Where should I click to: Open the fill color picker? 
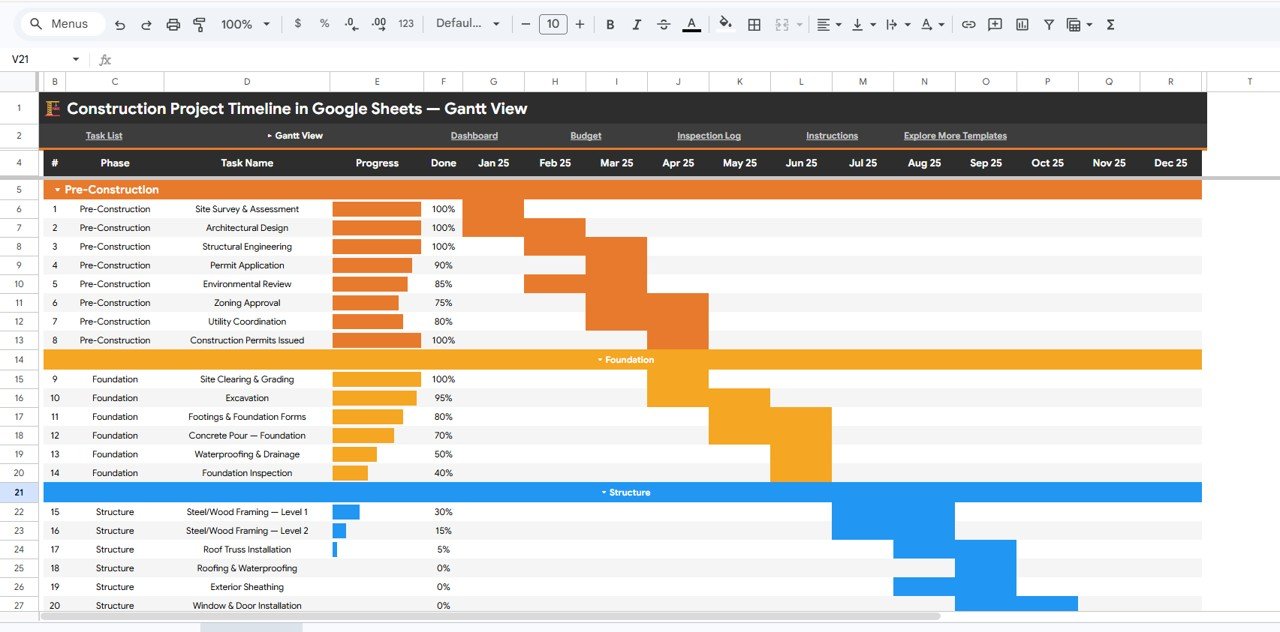pos(725,24)
